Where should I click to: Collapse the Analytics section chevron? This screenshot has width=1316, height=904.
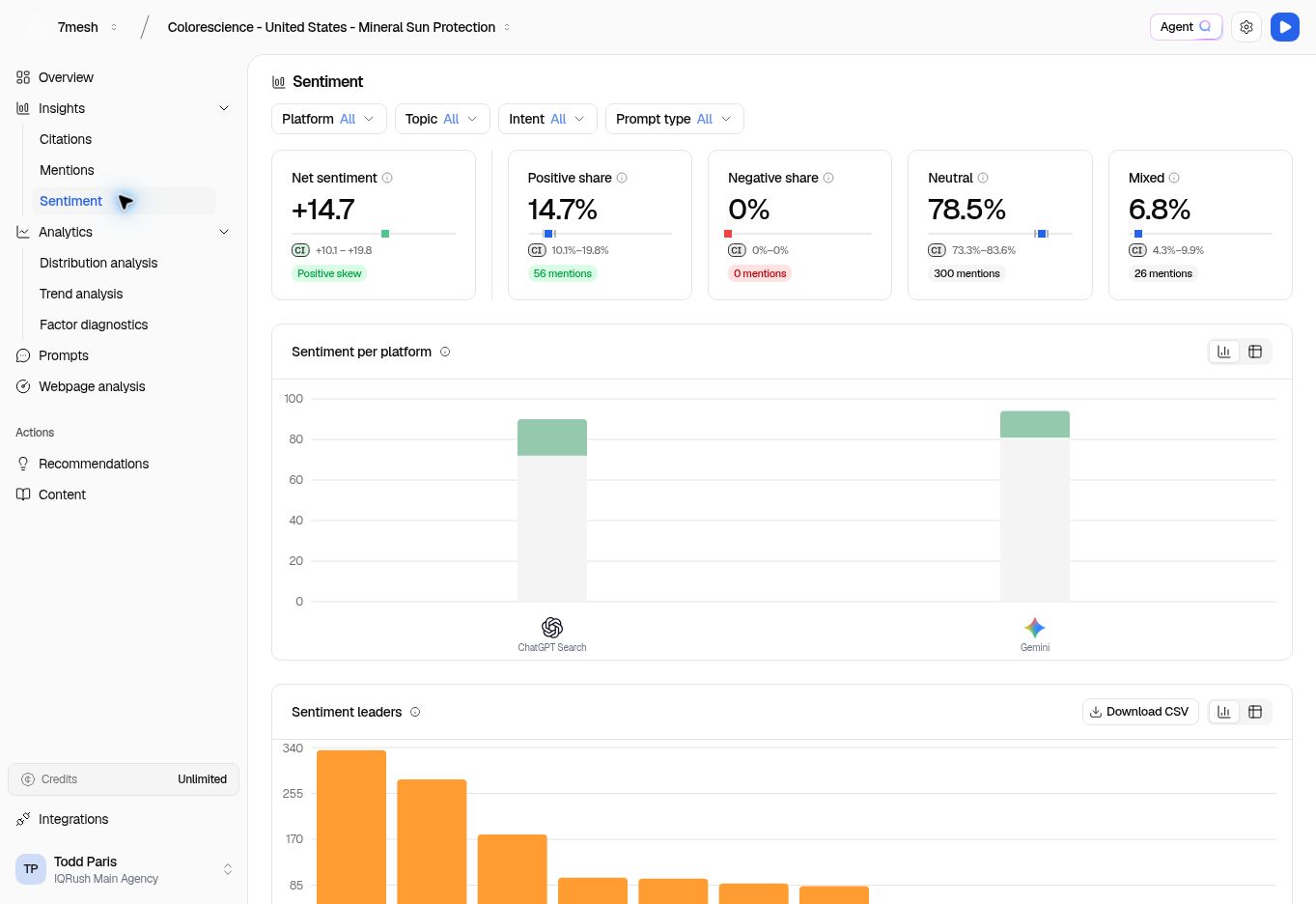coord(224,232)
